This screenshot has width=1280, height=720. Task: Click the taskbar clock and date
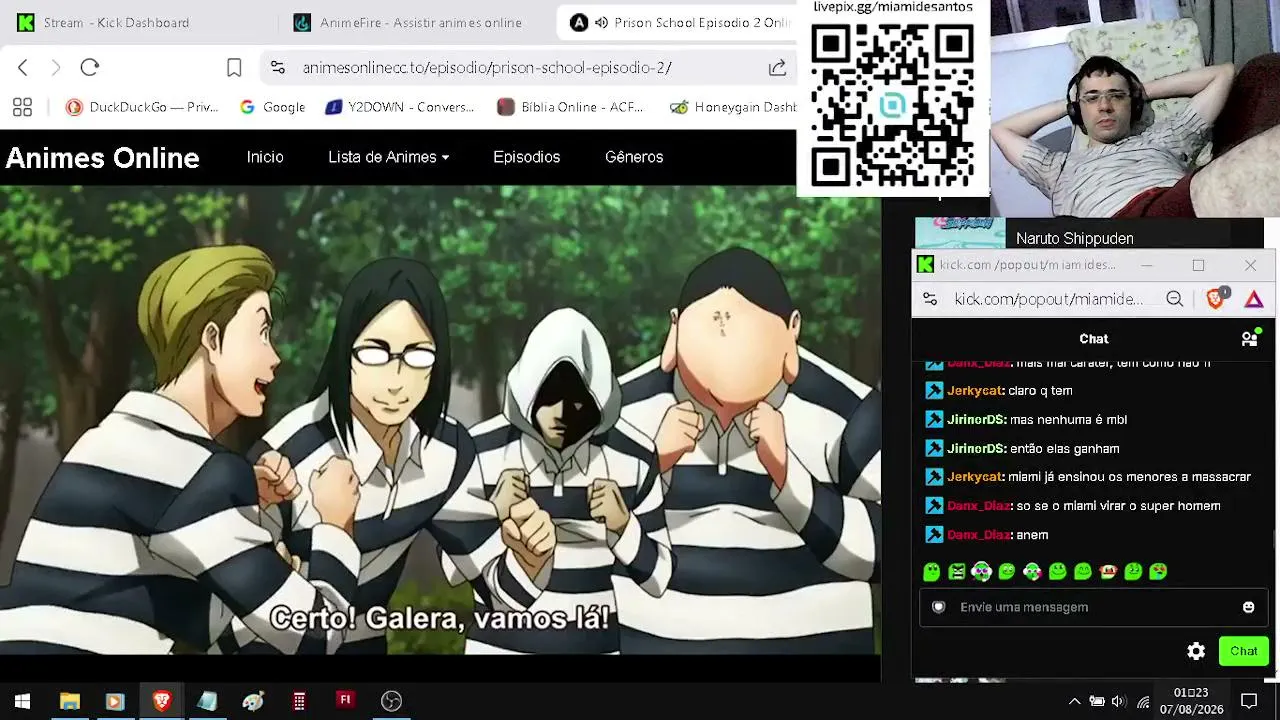pos(1191,701)
